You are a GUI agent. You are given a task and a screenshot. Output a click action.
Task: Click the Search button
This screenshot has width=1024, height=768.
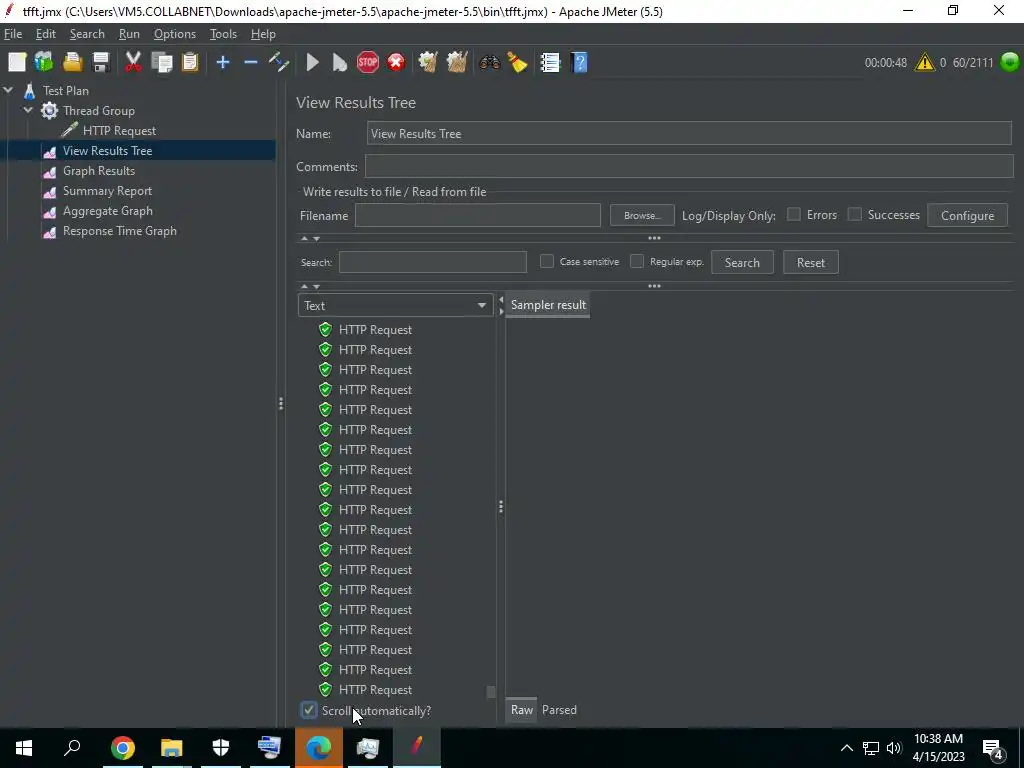742,263
